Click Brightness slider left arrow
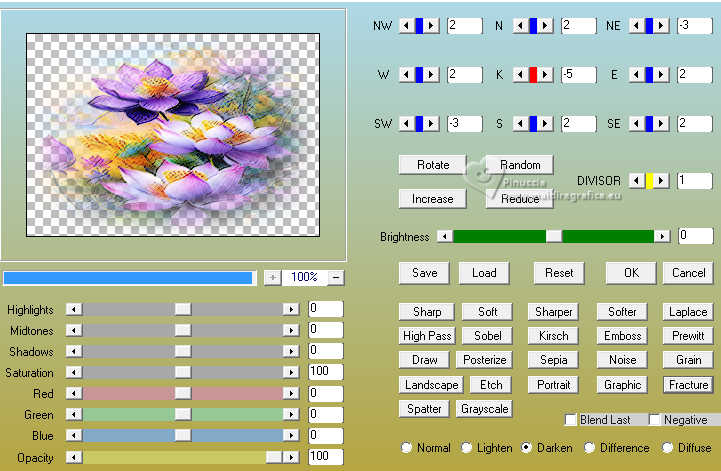Viewport: 721px width, 471px height. click(445, 236)
